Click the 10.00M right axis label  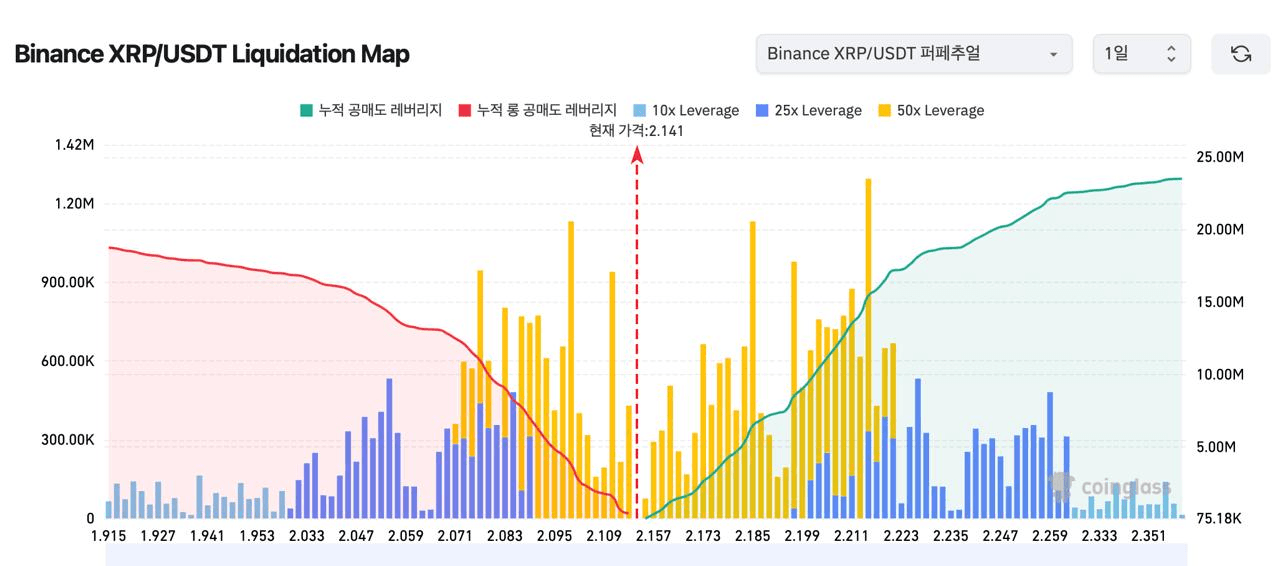(1219, 374)
